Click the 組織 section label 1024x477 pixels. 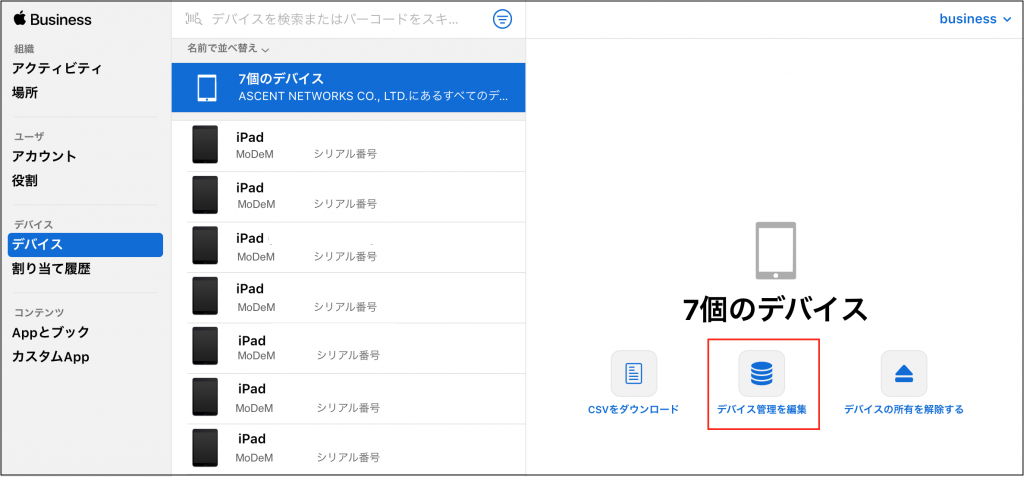pyautogui.click(x=24, y=48)
